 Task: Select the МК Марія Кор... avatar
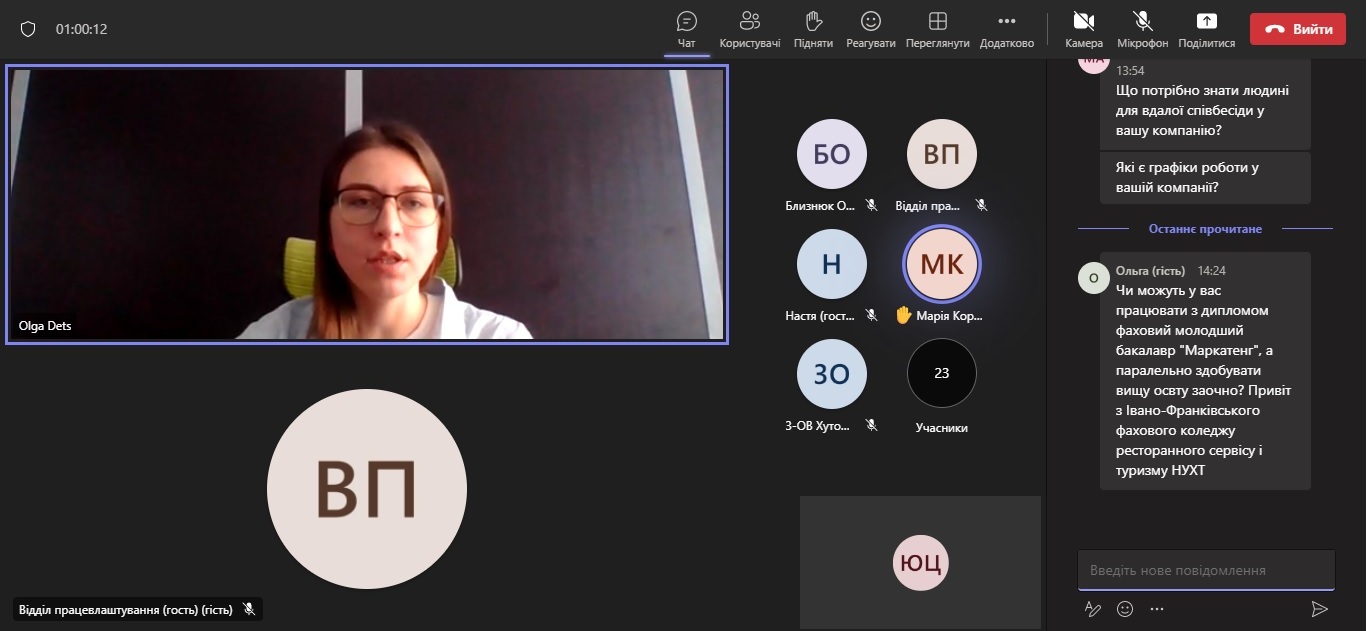[x=942, y=264]
